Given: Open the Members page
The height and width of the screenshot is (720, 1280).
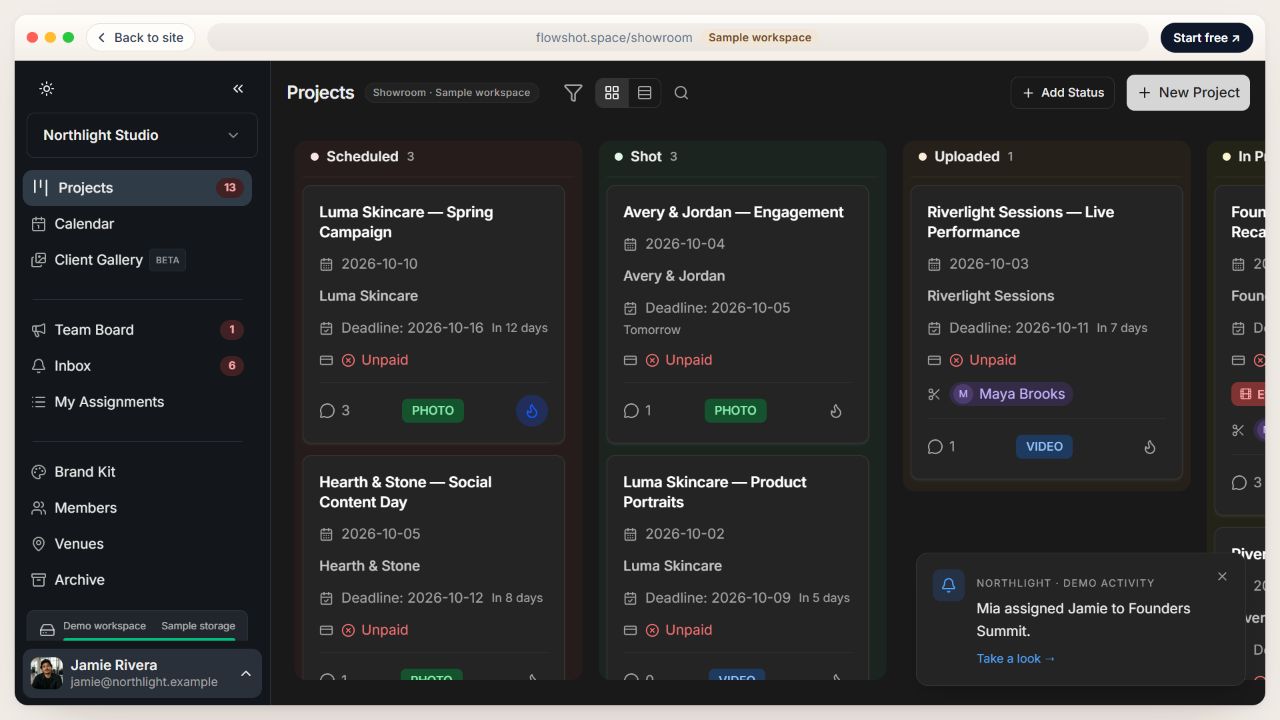Looking at the screenshot, I should [x=137, y=508].
